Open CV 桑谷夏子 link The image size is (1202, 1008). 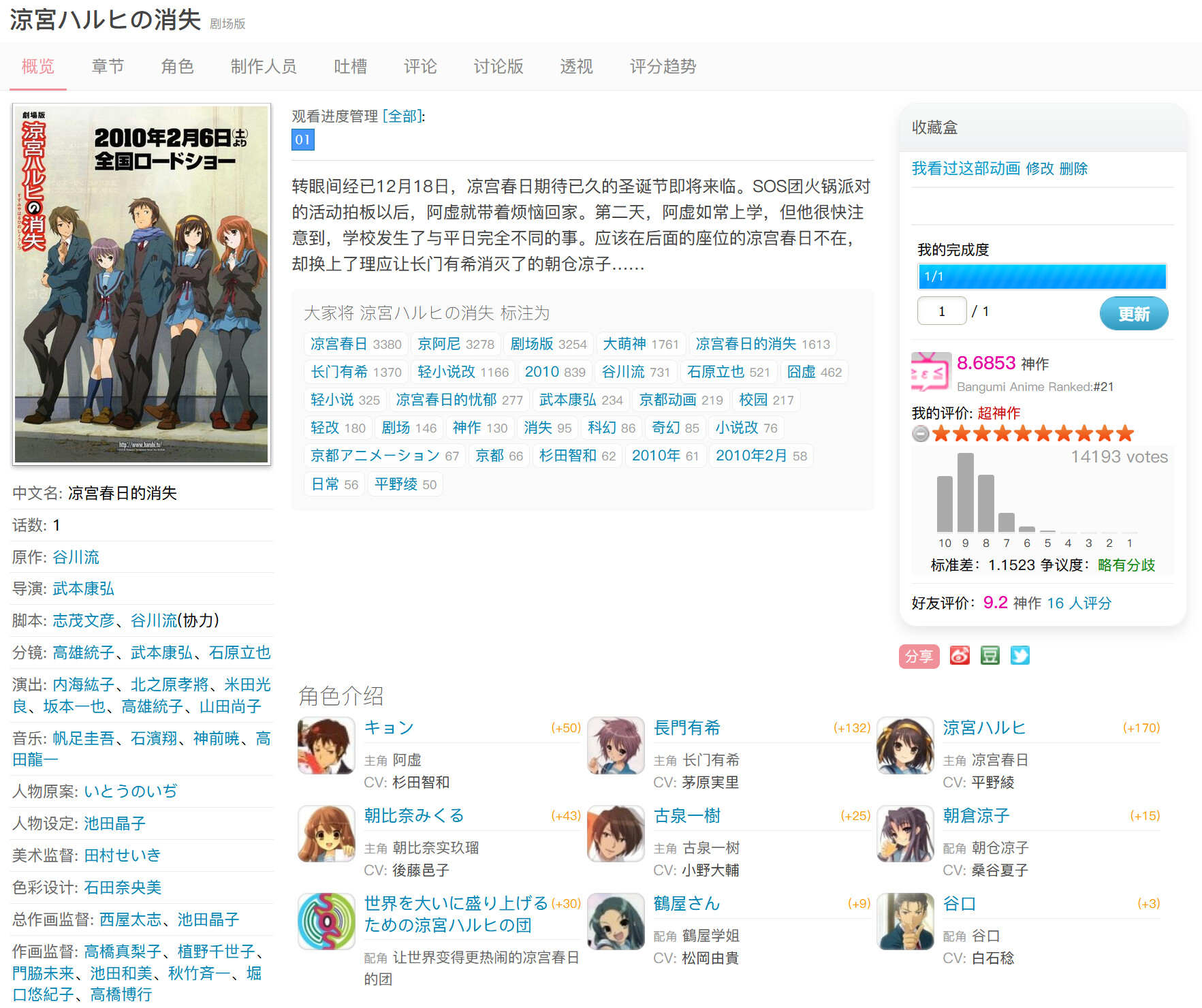pyautogui.click(x=1000, y=870)
